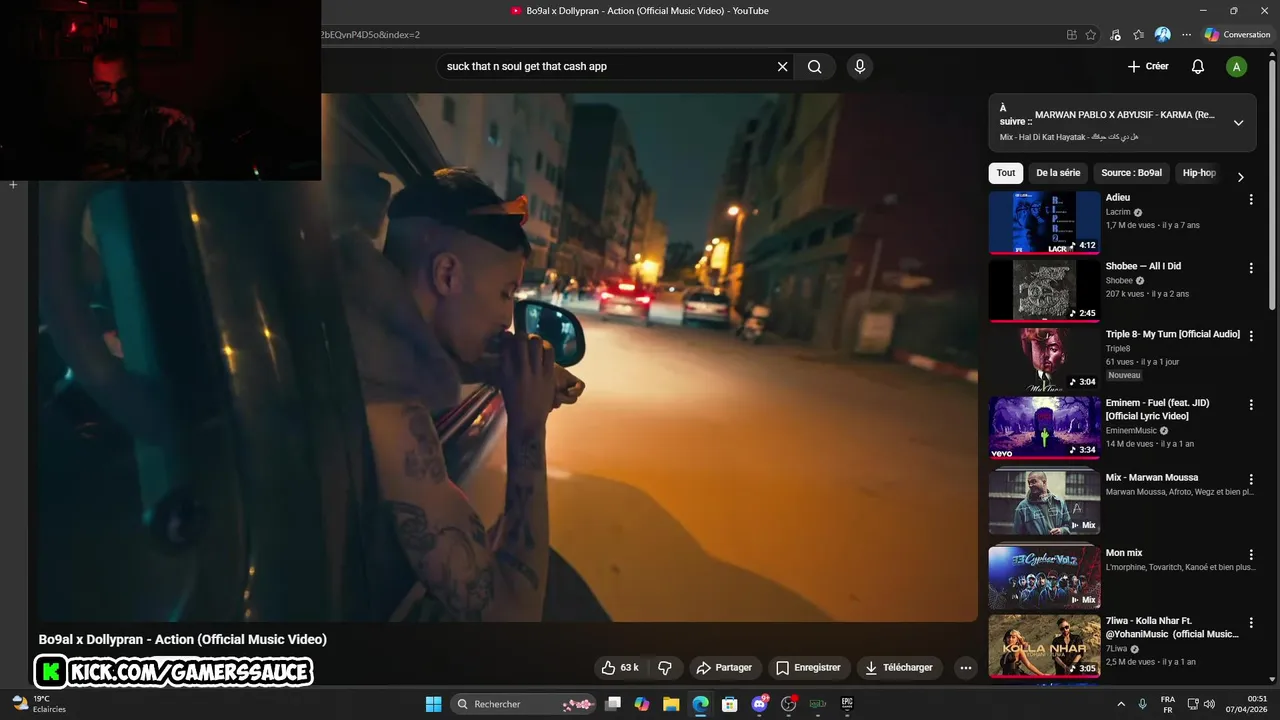Open Microsoft Store on taskbar
Viewport: 1280px width, 720px height.
pyautogui.click(x=730, y=704)
